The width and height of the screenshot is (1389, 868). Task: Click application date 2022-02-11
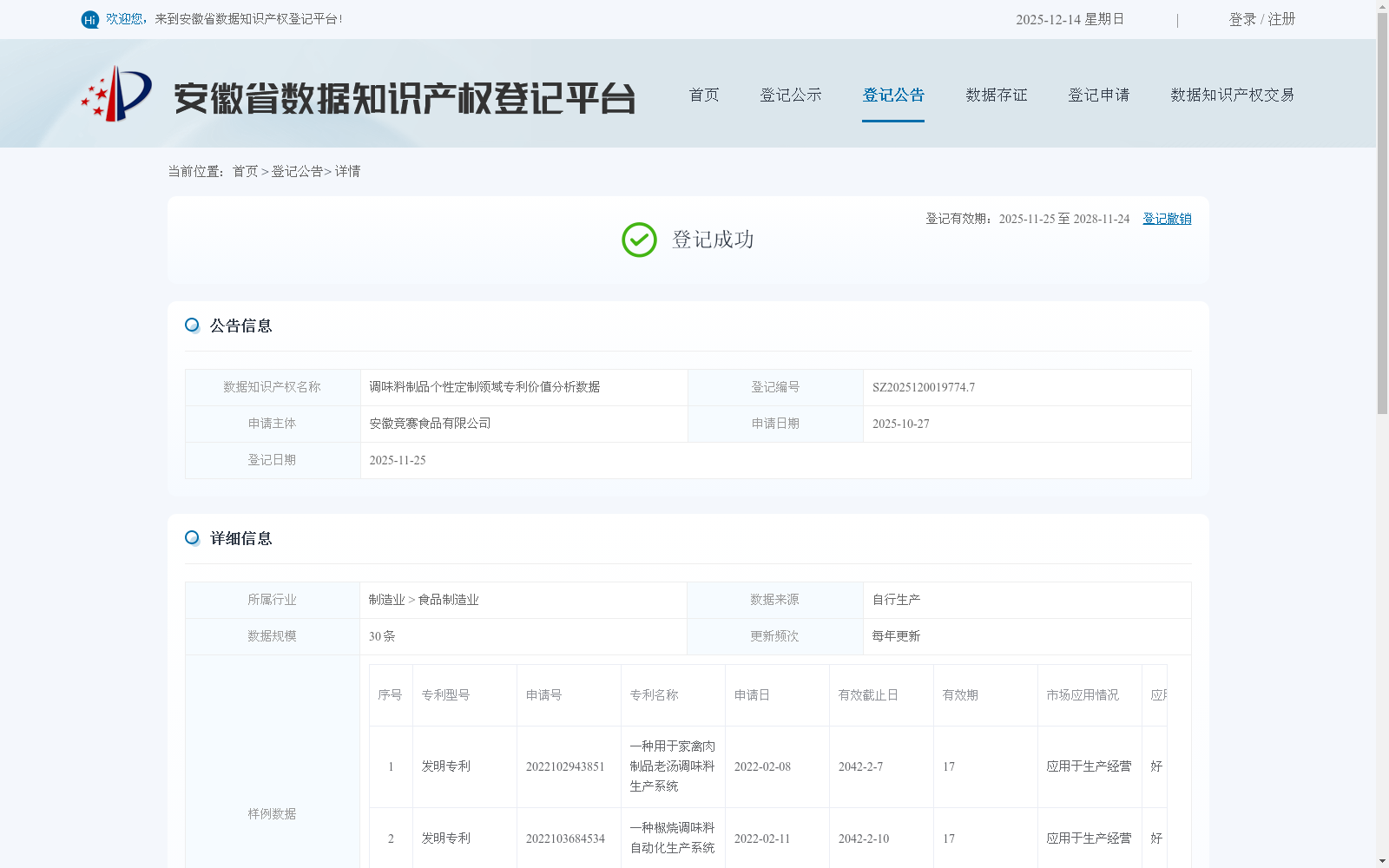point(762,839)
